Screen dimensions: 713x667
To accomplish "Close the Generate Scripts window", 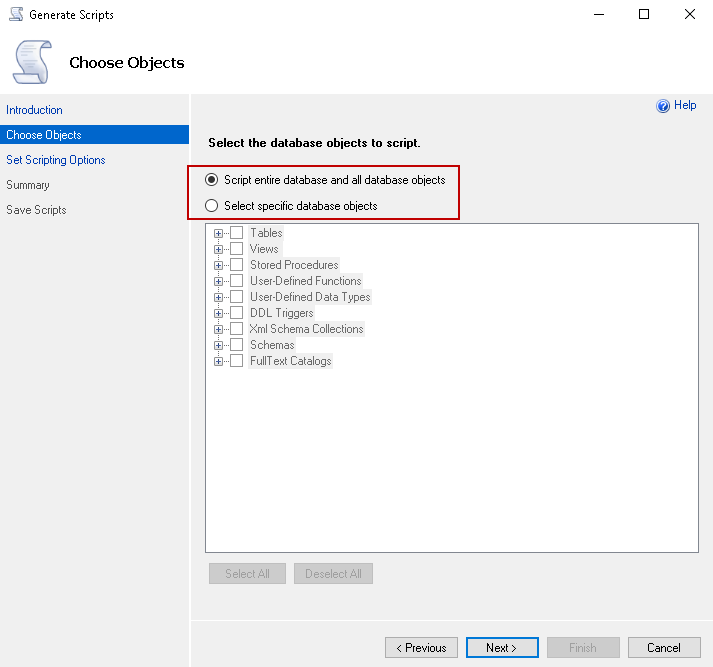I will [x=690, y=14].
